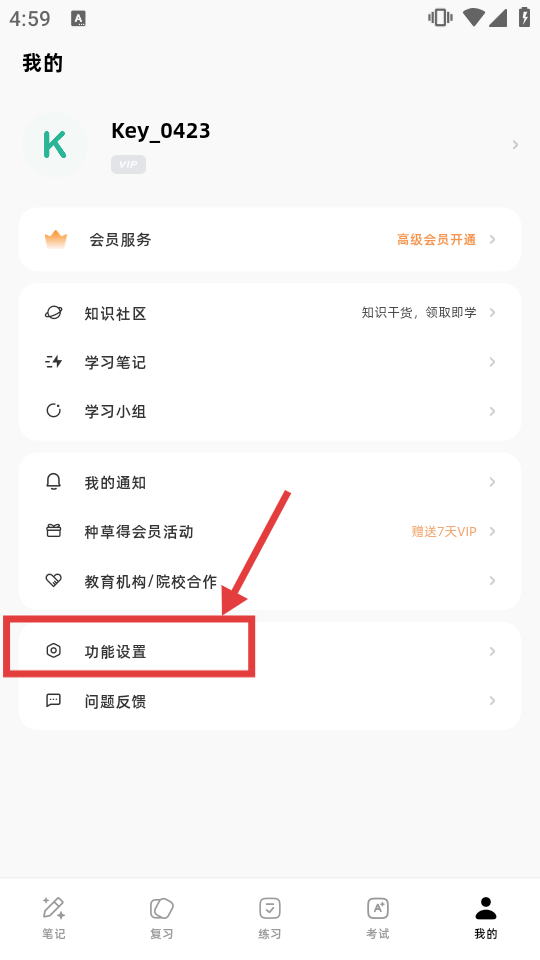This screenshot has height=960, width=540.
Task: Tap the gift icon for 种草得会员活动
Action: [54, 531]
